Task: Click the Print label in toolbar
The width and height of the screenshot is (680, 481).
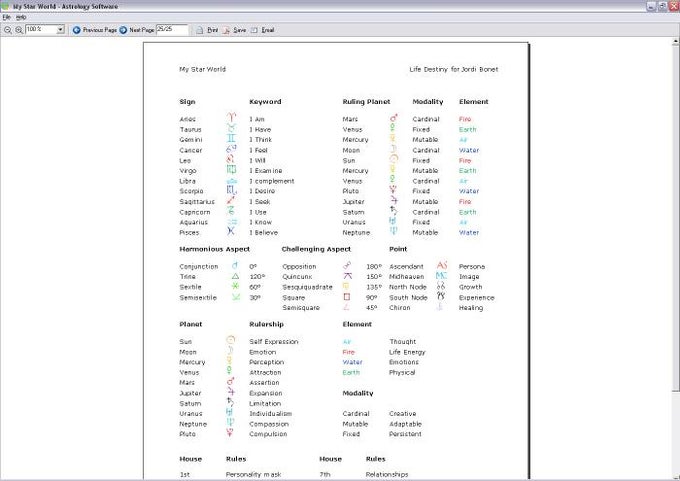Action: point(212,30)
